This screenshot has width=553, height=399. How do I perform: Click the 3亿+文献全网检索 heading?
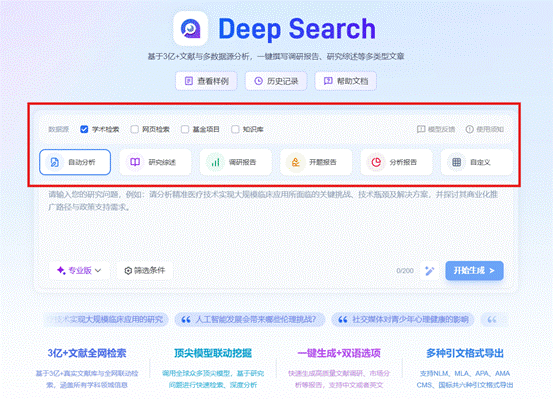coord(87,353)
